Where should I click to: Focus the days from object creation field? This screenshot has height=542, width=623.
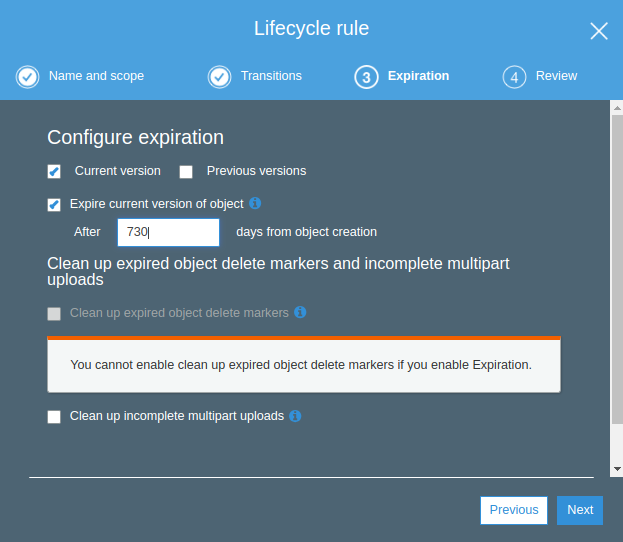click(168, 232)
